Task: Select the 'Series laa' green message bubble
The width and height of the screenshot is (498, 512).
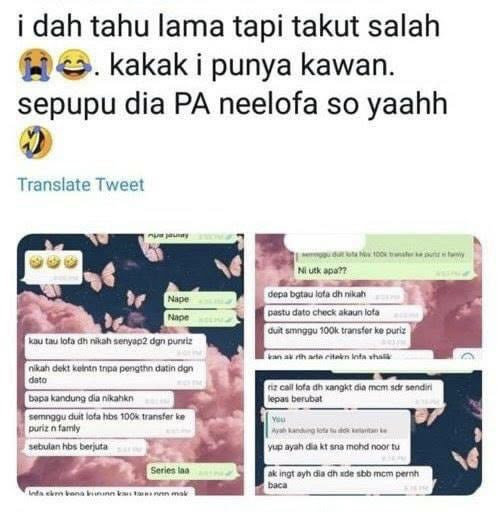Action: click(x=192, y=471)
